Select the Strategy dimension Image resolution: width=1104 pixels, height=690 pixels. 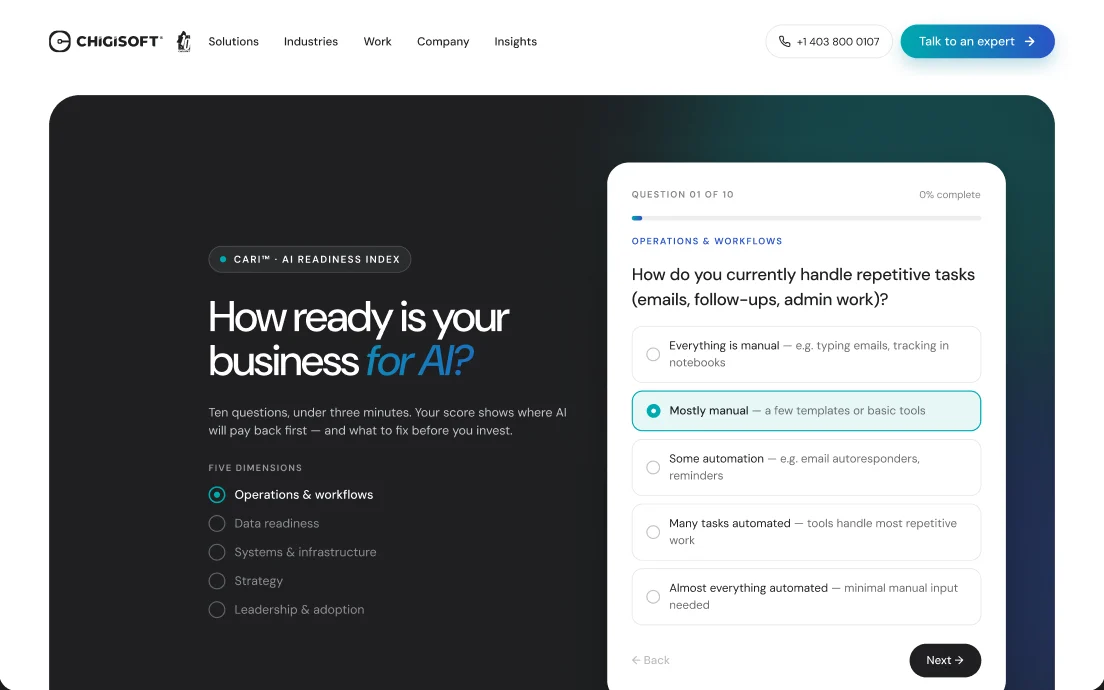pos(246,582)
